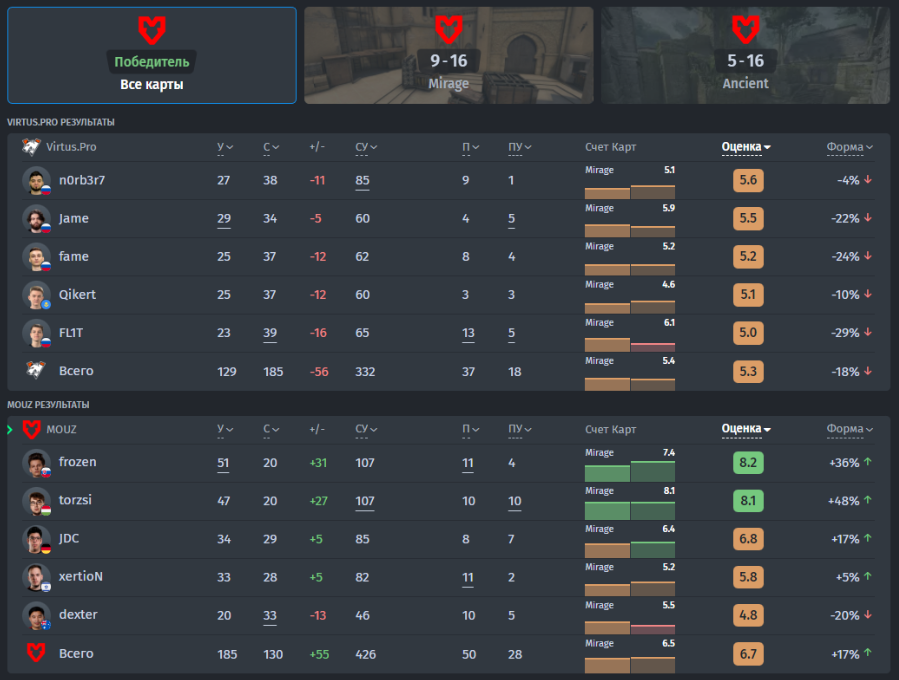
Task: Sort Virtus.Pro table by СУ column
Action: (x=366, y=147)
